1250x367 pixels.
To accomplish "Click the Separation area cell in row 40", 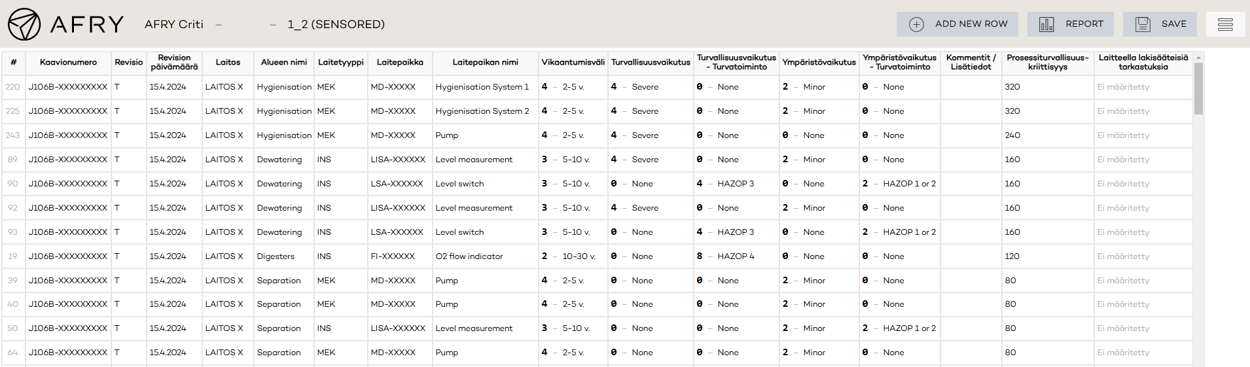I will tap(284, 304).
